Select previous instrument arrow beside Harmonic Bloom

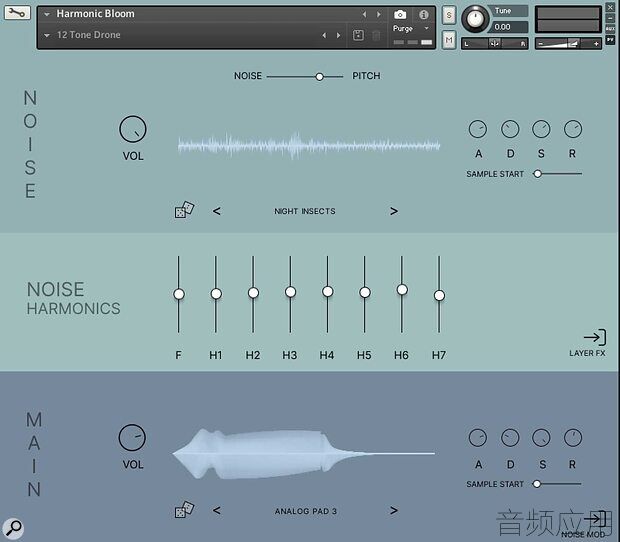364,14
